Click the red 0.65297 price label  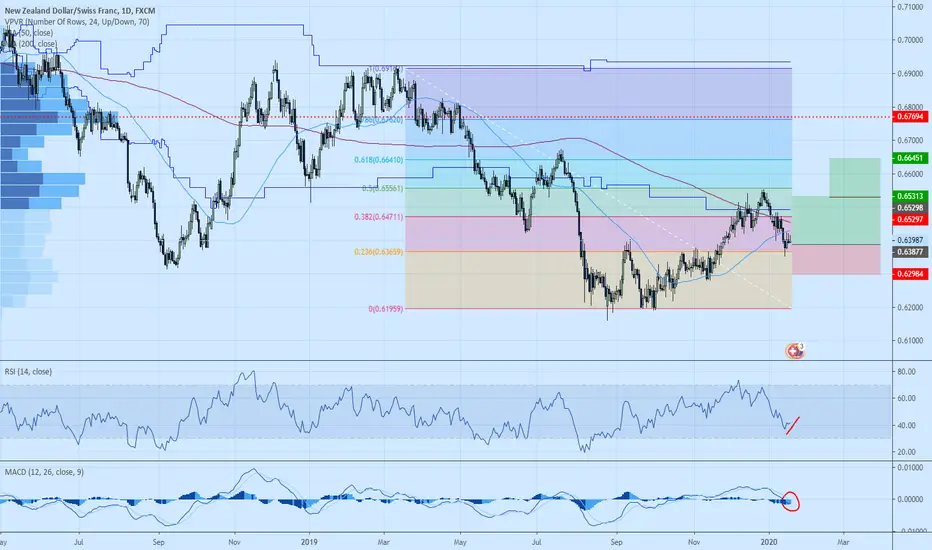[x=910, y=219]
